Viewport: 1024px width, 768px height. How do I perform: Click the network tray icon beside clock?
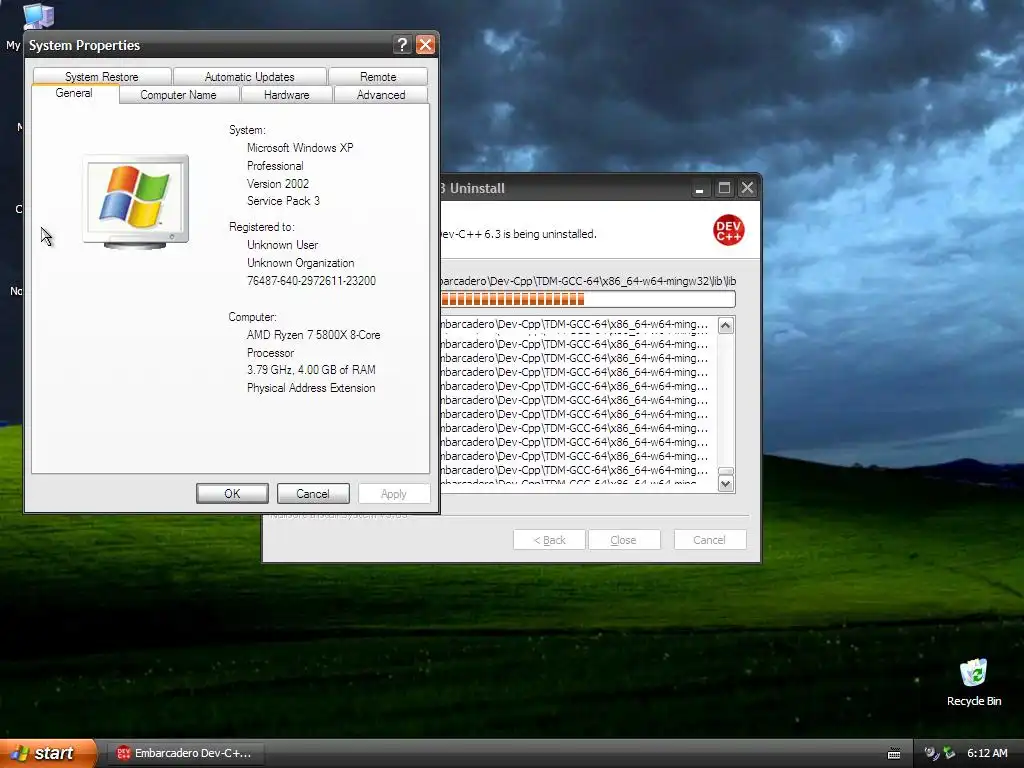(949, 753)
